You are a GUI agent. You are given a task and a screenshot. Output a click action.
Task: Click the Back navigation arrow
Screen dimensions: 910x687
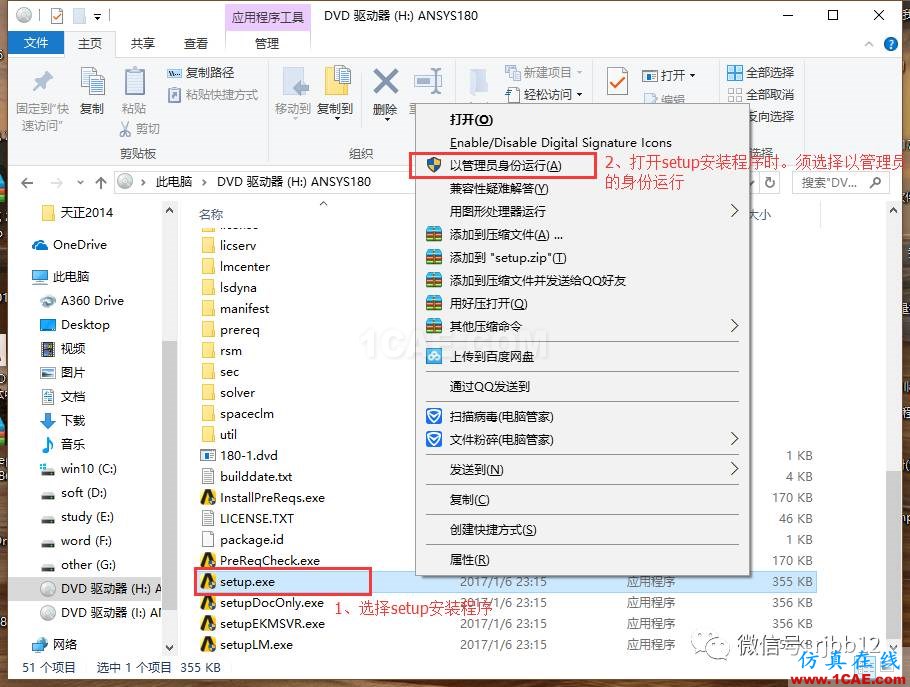27,183
